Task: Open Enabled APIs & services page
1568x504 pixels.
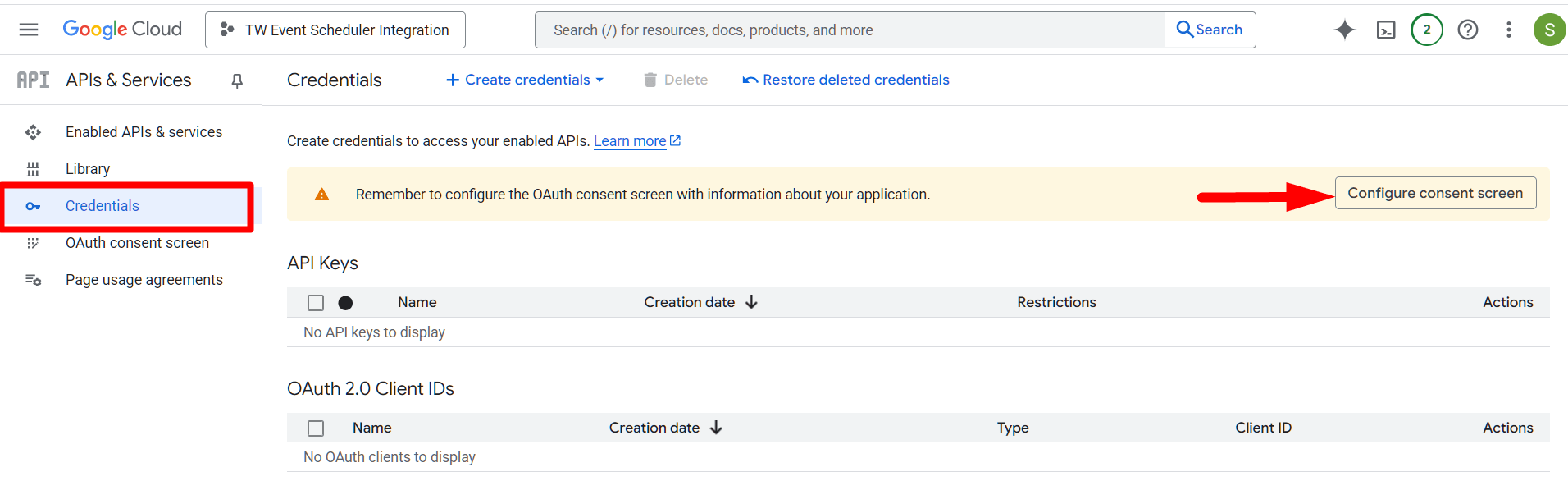Action: [144, 132]
